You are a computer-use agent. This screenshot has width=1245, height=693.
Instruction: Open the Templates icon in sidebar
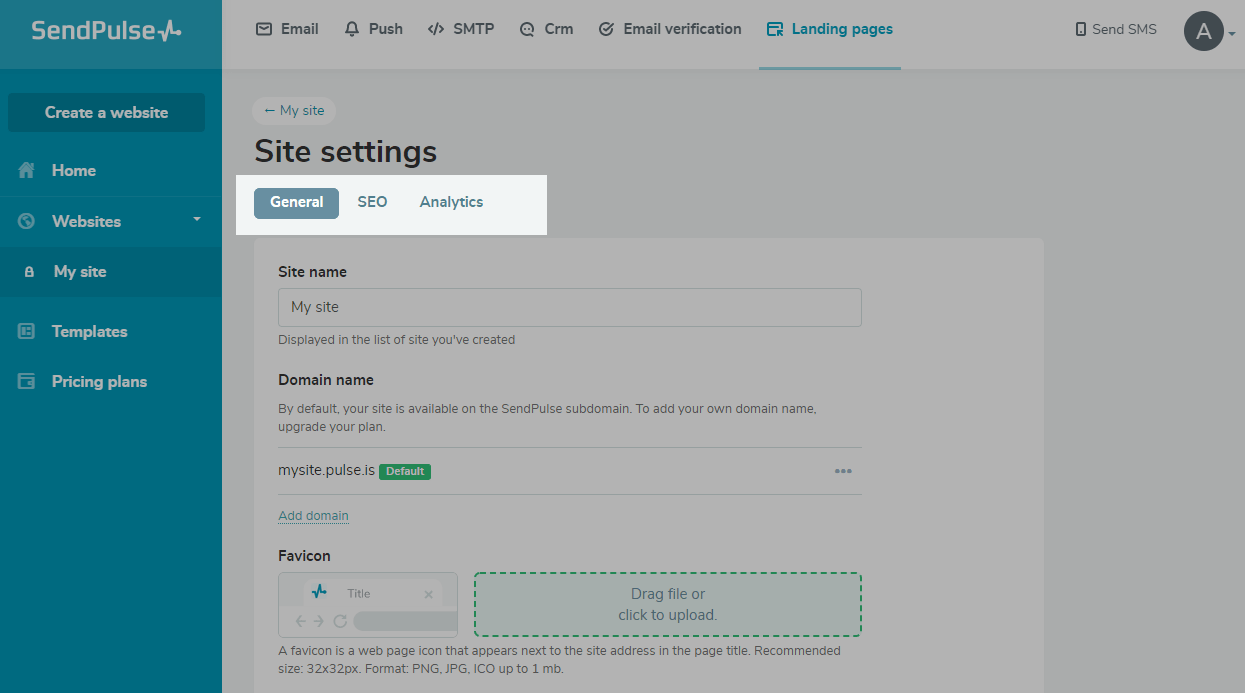tap(27, 332)
